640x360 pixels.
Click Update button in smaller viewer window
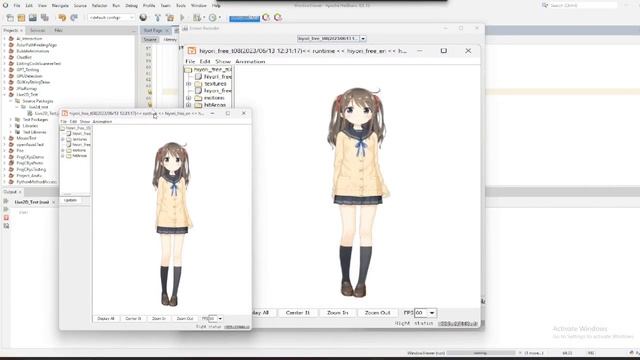(70, 200)
